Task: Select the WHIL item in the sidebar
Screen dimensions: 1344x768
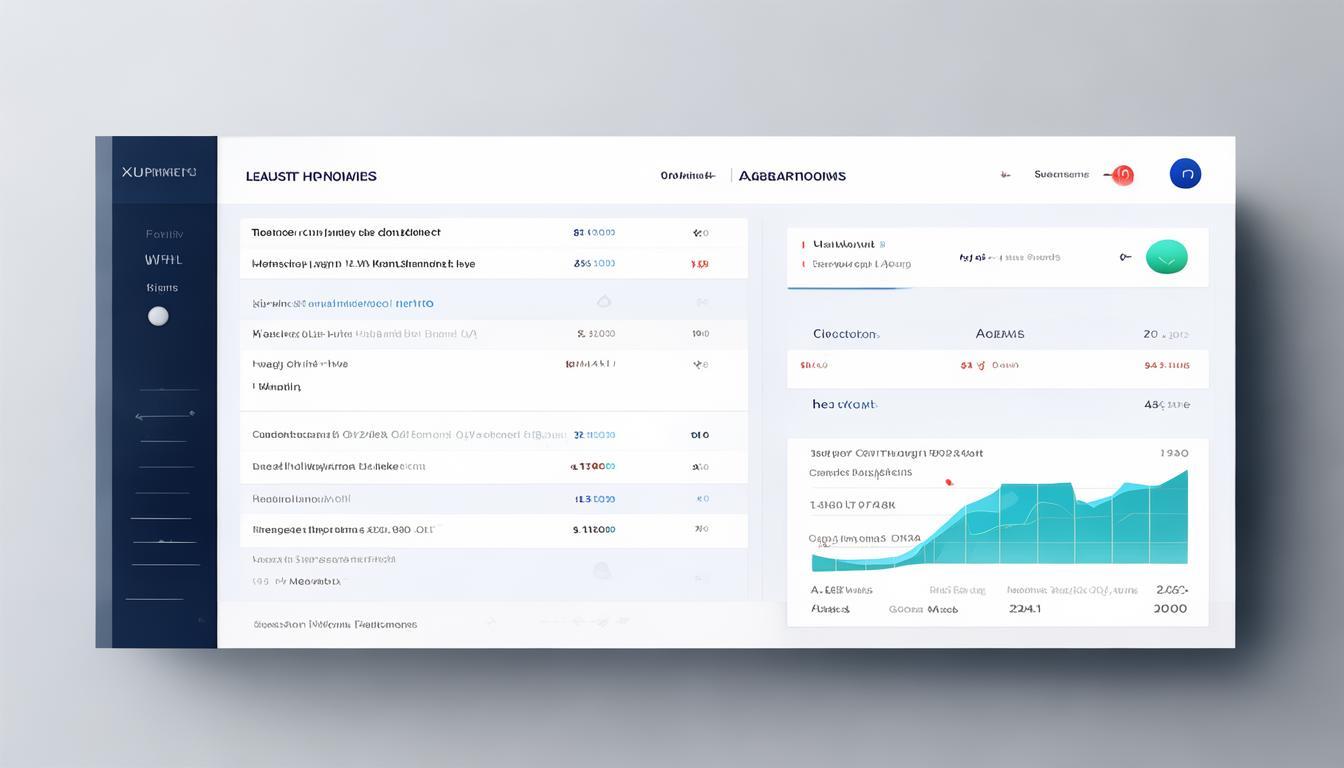Action: coord(163,260)
